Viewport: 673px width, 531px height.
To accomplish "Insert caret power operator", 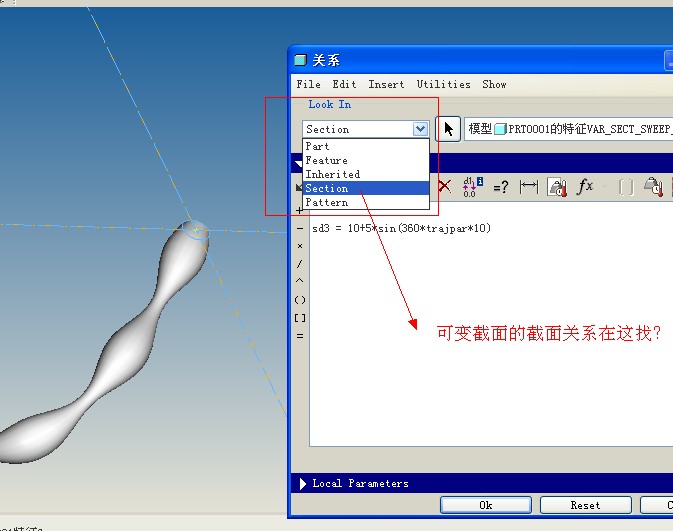I will (x=300, y=281).
